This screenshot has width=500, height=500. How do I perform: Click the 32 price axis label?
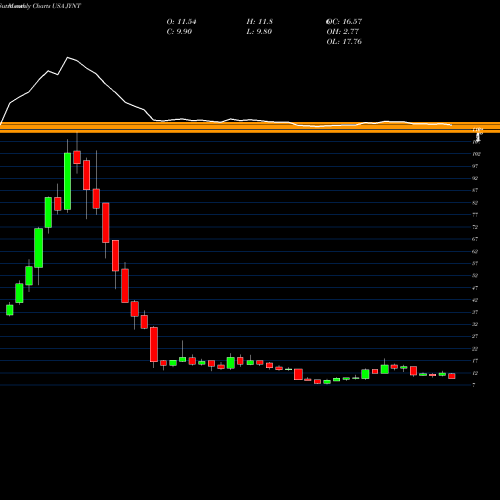point(475,324)
